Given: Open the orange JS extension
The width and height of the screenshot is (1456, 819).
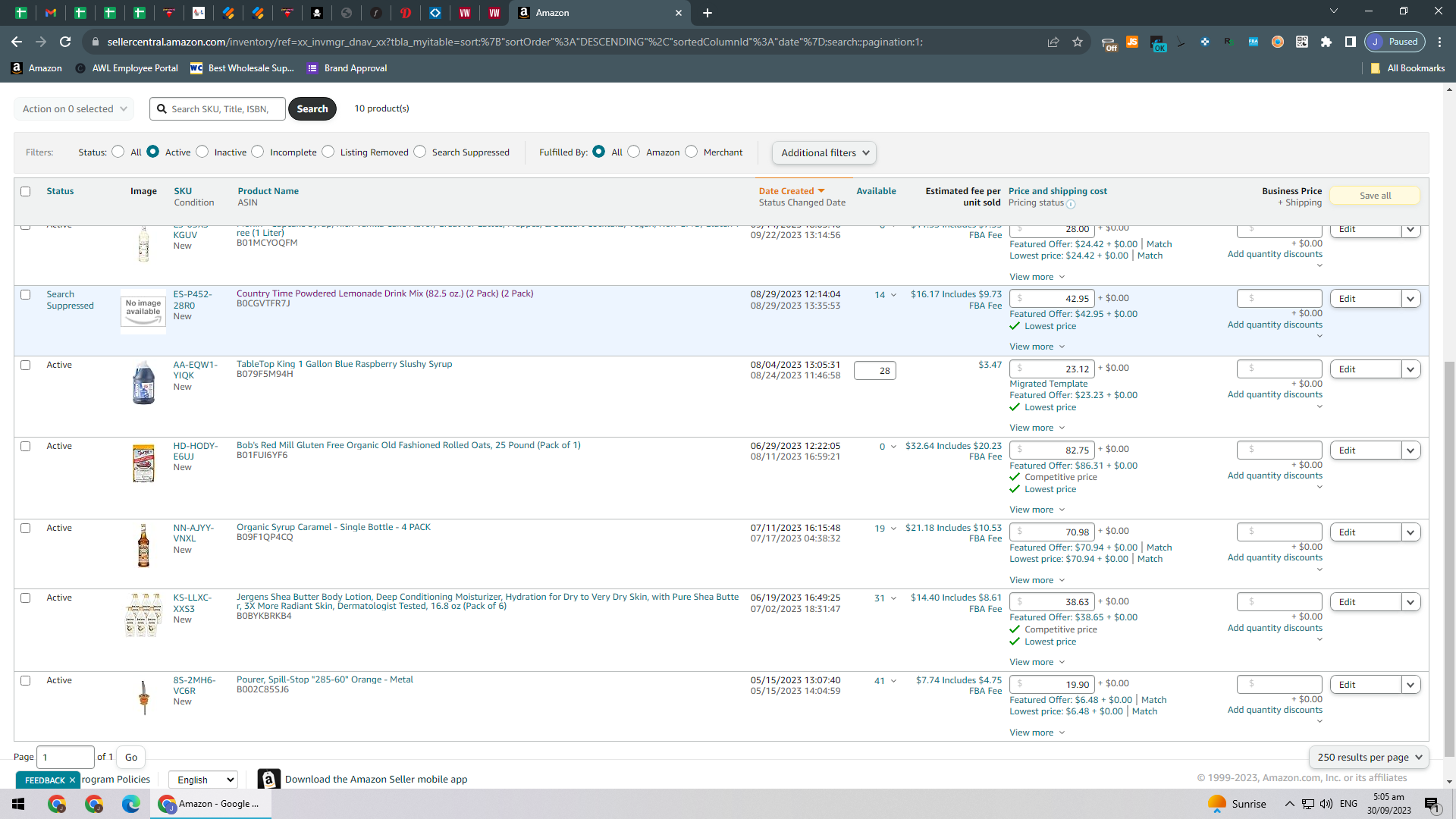Looking at the screenshot, I should click(x=1132, y=42).
